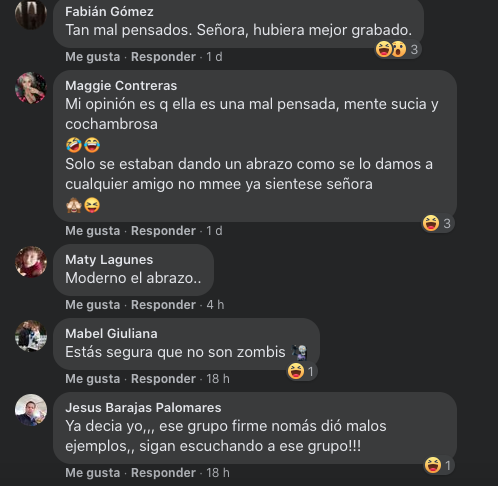Image resolution: width=498 pixels, height=486 pixels.
Task: Open Maggie Contreras's avatar
Action: [x=31, y=88]
